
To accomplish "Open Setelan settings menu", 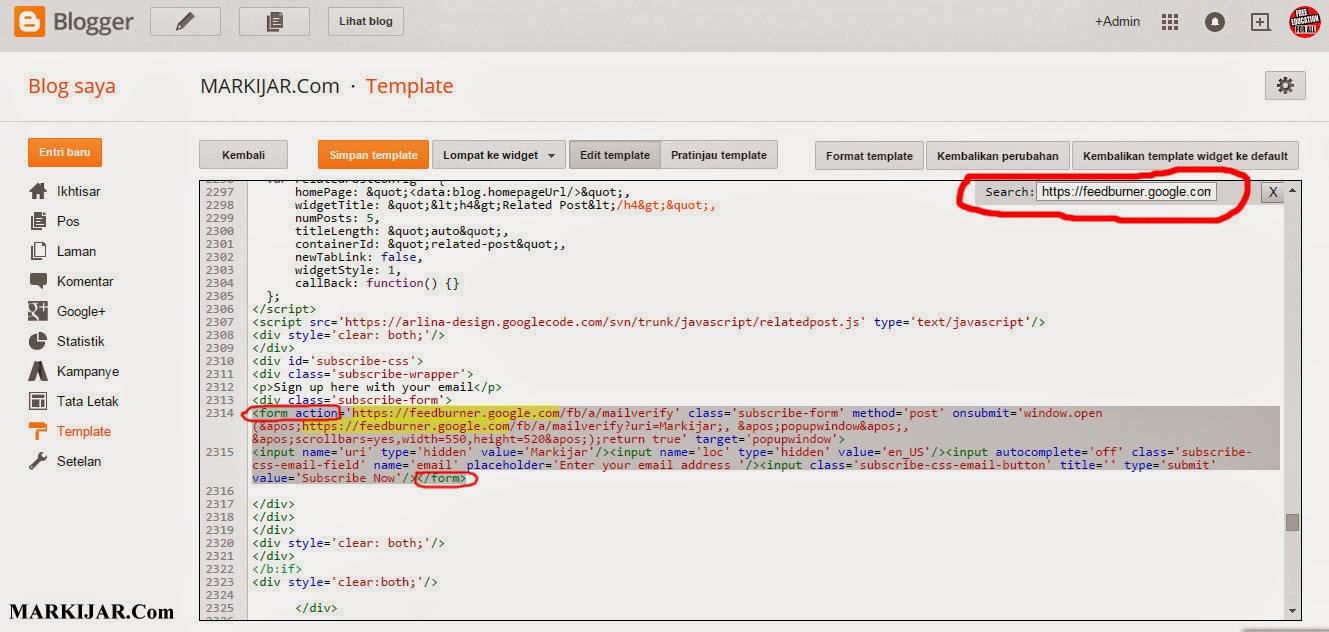I will click(x=79, y=461).
